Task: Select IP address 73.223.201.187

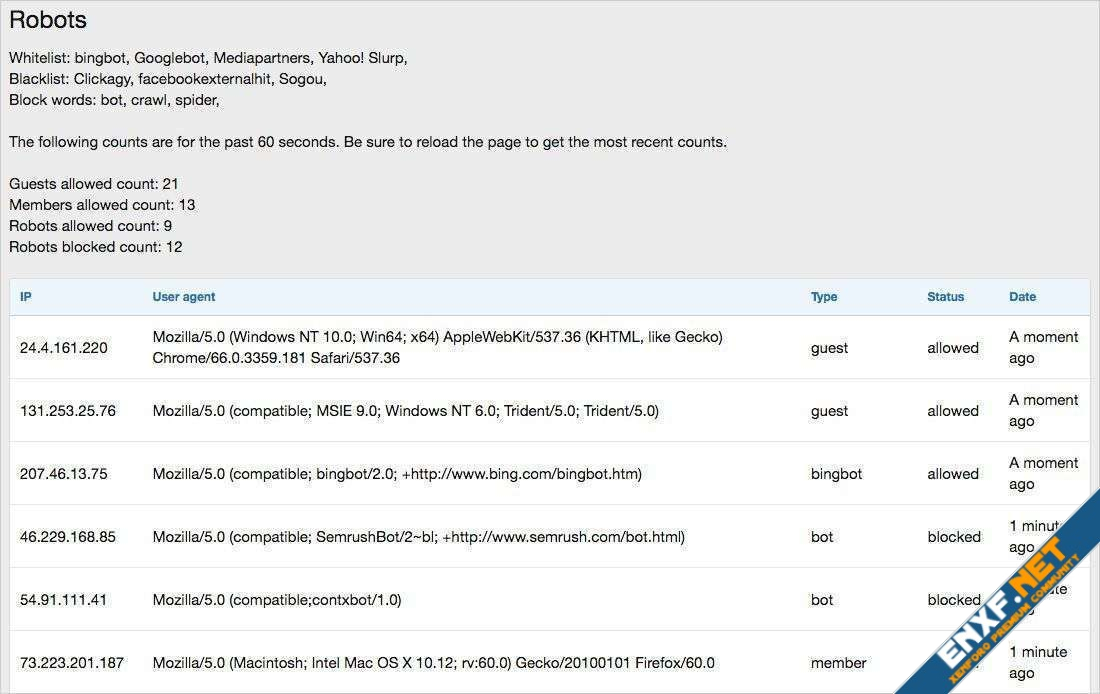Action: point(72,663)
